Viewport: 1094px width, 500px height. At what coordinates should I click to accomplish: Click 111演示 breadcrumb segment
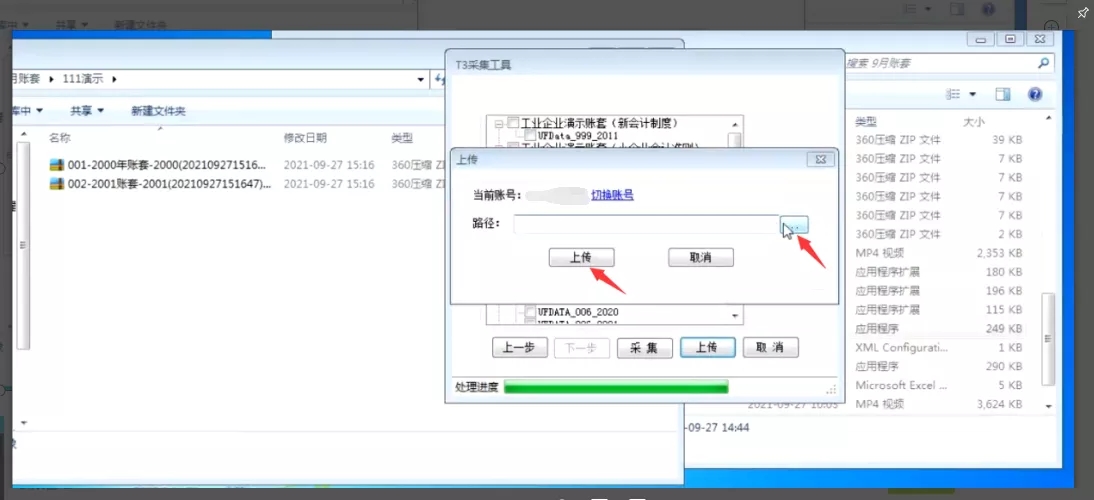coord(82,79)
